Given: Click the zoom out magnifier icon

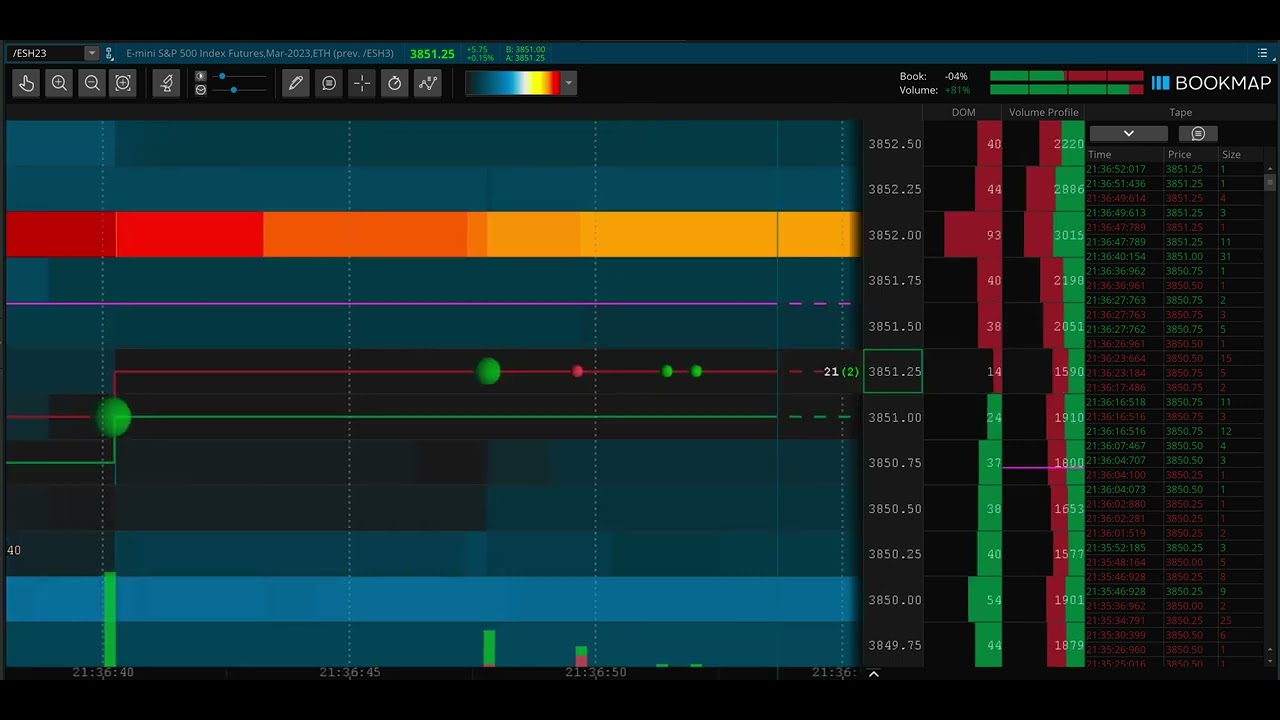Looking at the screenshot, I should (92, 84).
